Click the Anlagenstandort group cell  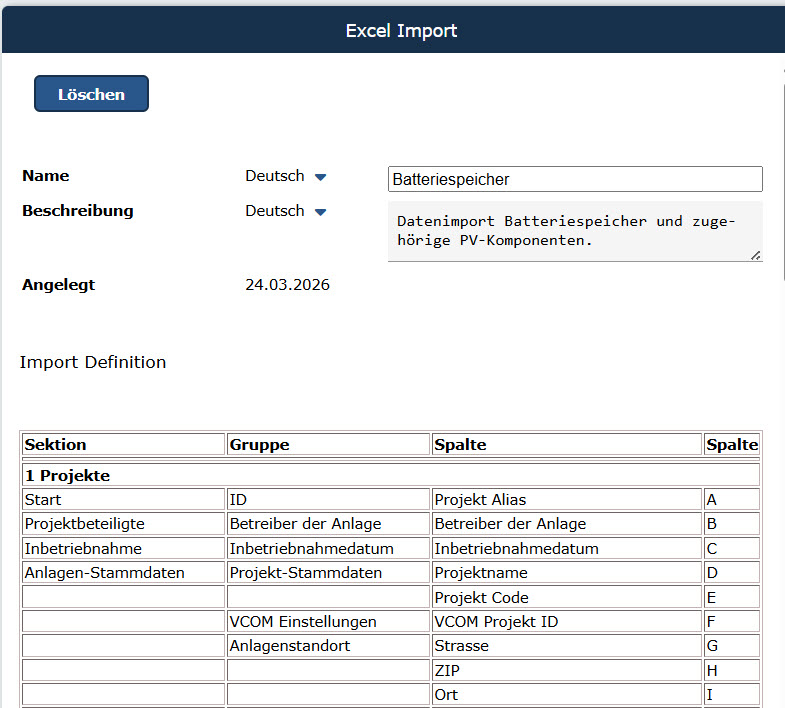coord(328,645)
